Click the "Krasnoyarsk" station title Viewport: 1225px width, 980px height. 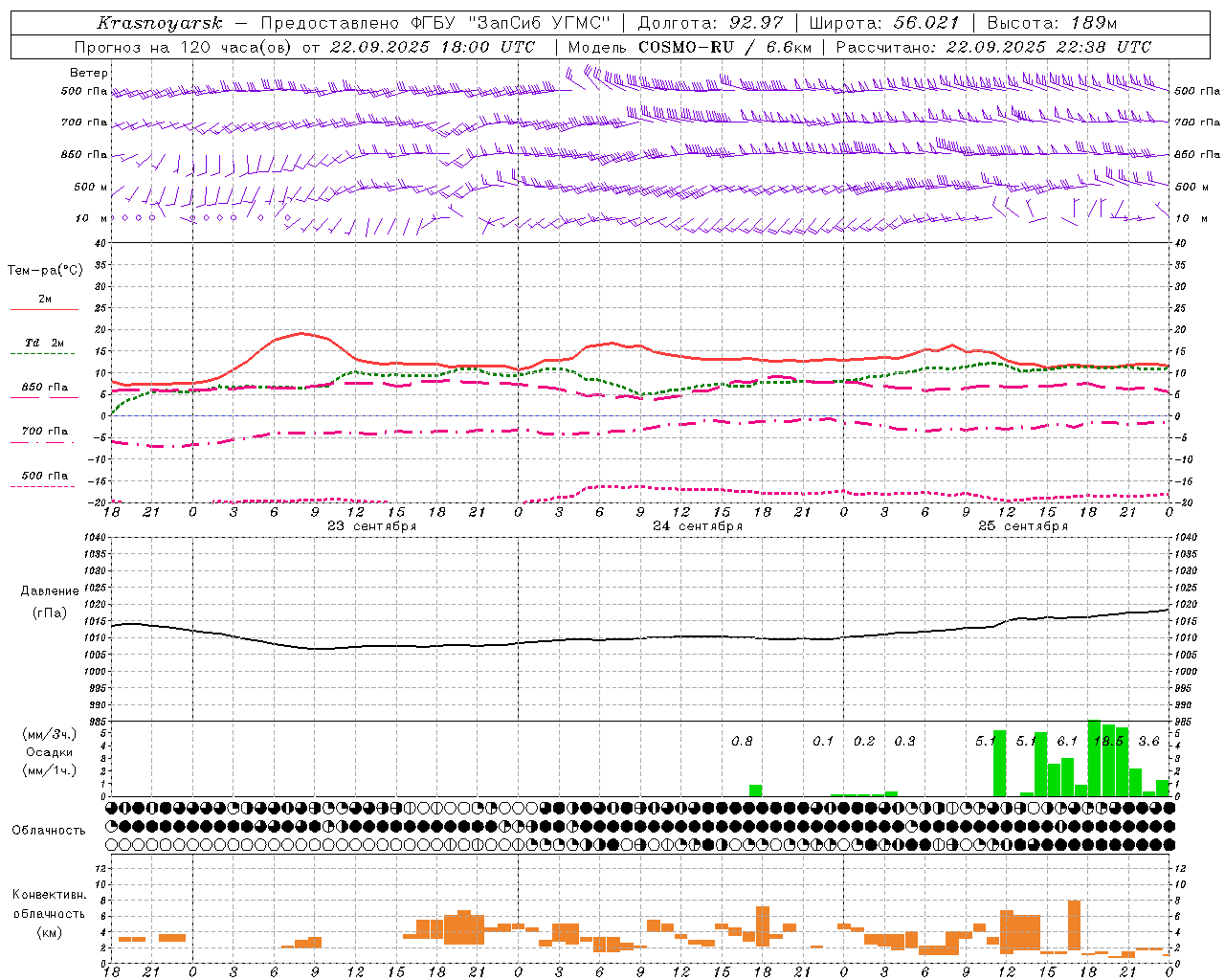point(159,23)
